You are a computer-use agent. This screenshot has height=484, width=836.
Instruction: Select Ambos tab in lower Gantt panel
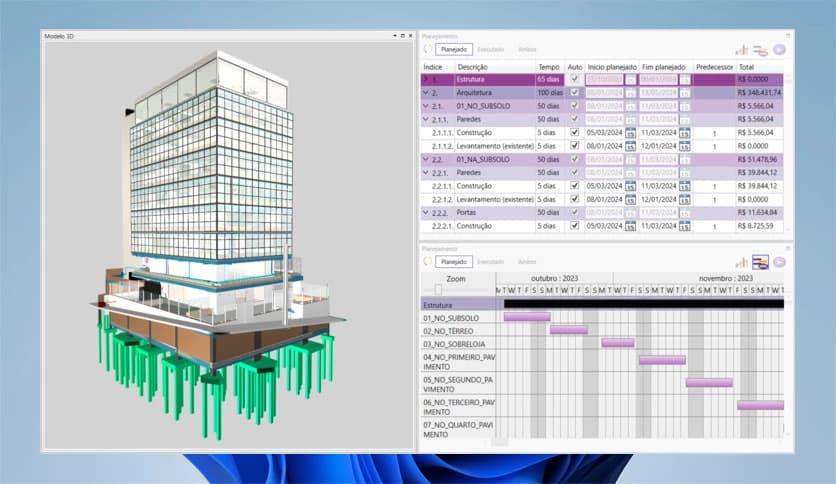(x=527, y=262)
